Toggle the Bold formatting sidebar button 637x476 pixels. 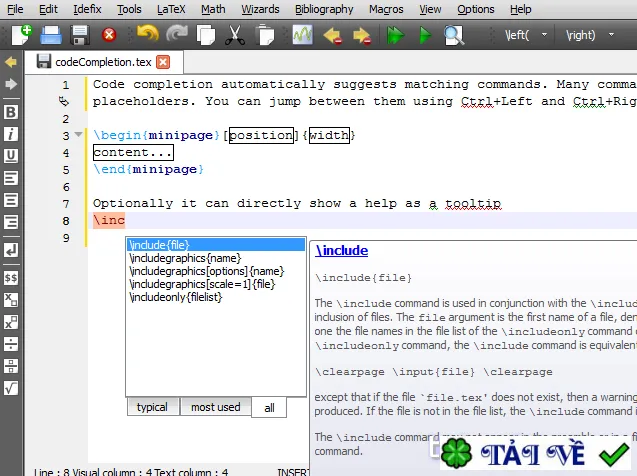point(11,112)
